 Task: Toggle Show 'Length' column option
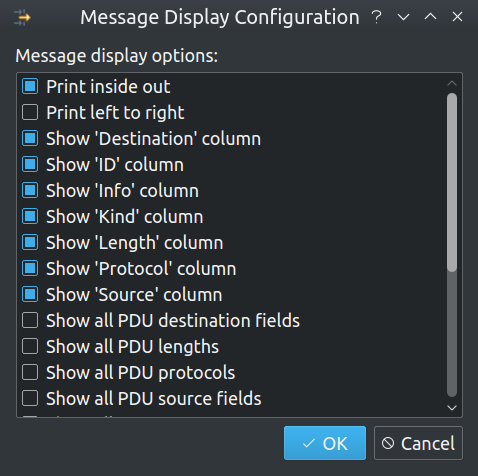click(x=30, y=242)
